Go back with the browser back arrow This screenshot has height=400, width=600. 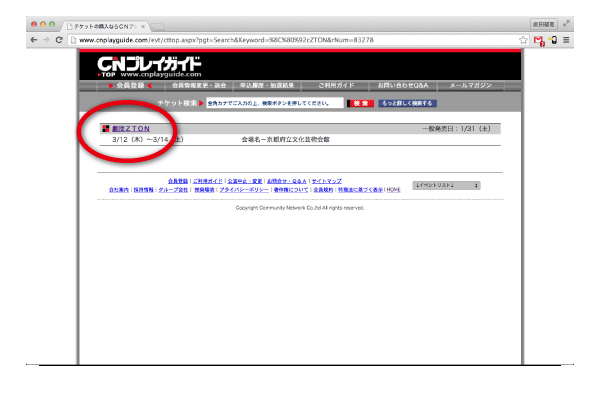[x=34, y=40]
